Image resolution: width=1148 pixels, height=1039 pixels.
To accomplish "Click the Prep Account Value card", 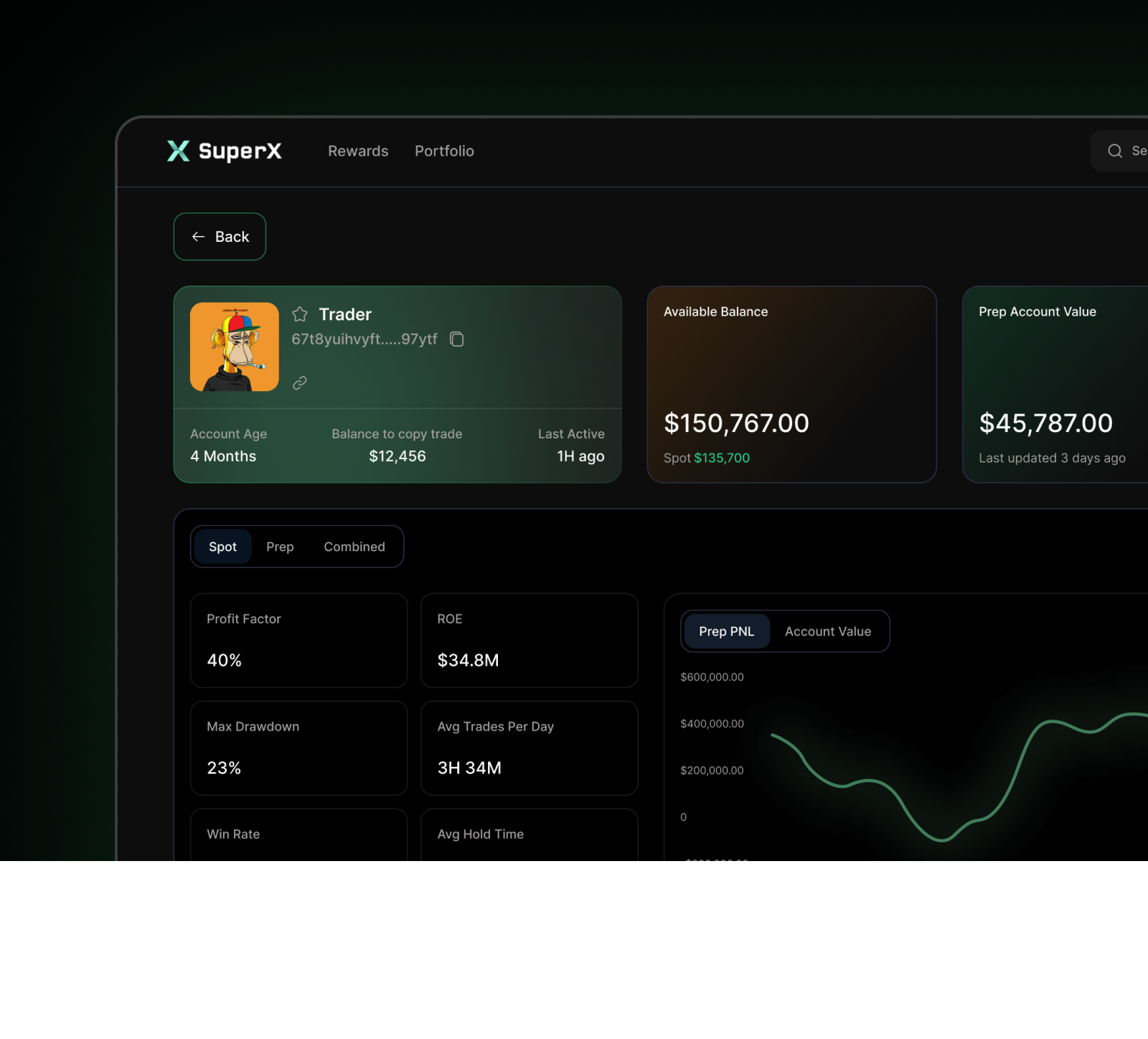I will pos(1055,385).
